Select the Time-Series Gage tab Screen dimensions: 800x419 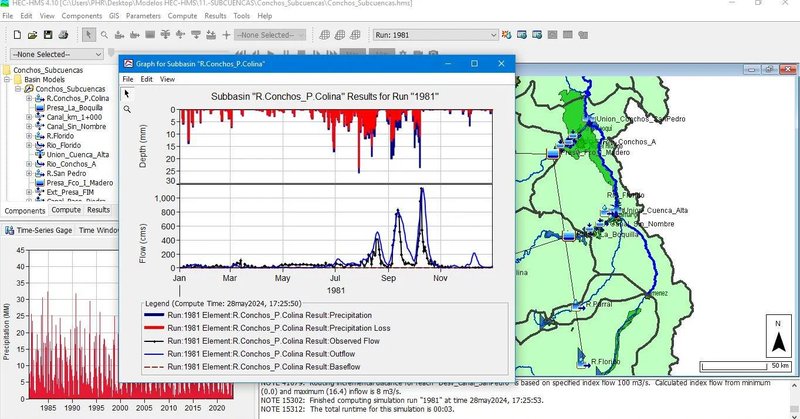click(x=38, y=230)
